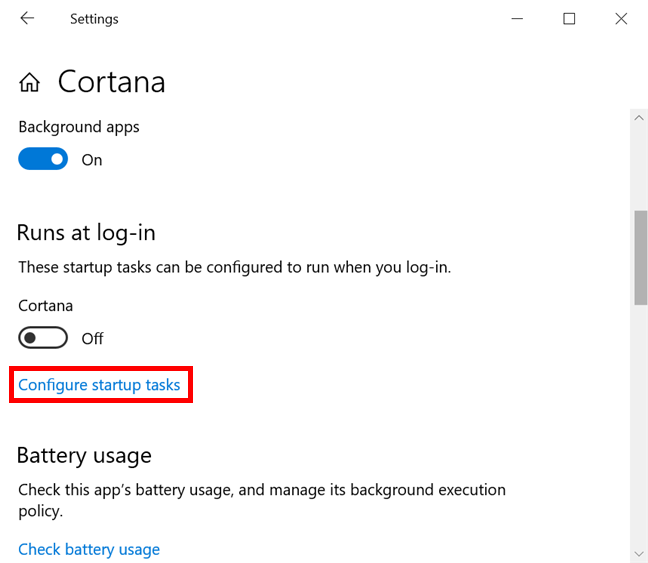Click the scrollbar track below the thumb
648x563 pixels.
click(639, 420)
